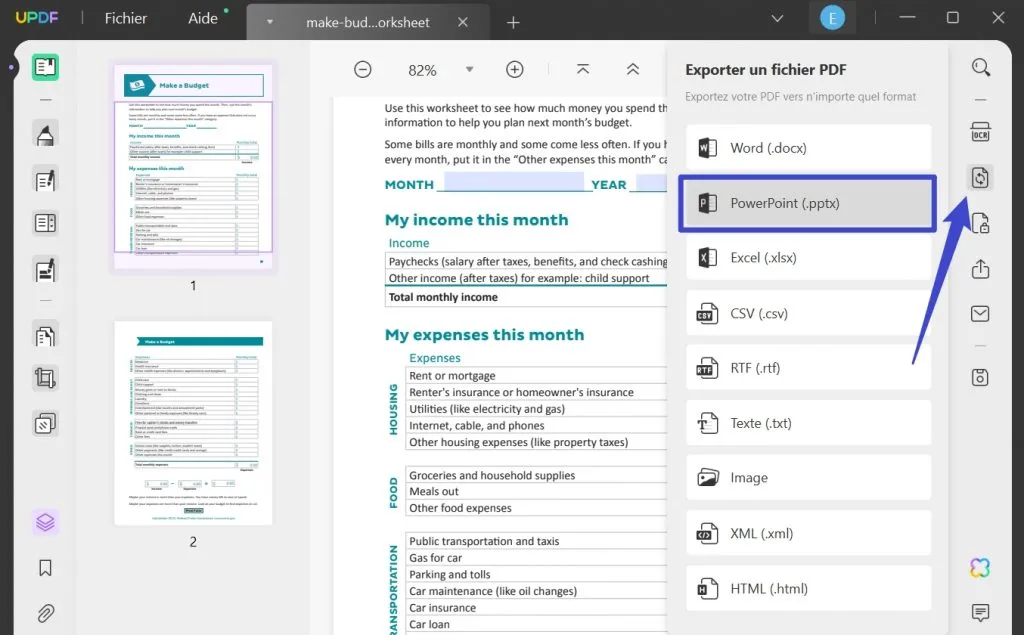Open the Search panel
Screen dimensions: 1024x635
[979, 68]
